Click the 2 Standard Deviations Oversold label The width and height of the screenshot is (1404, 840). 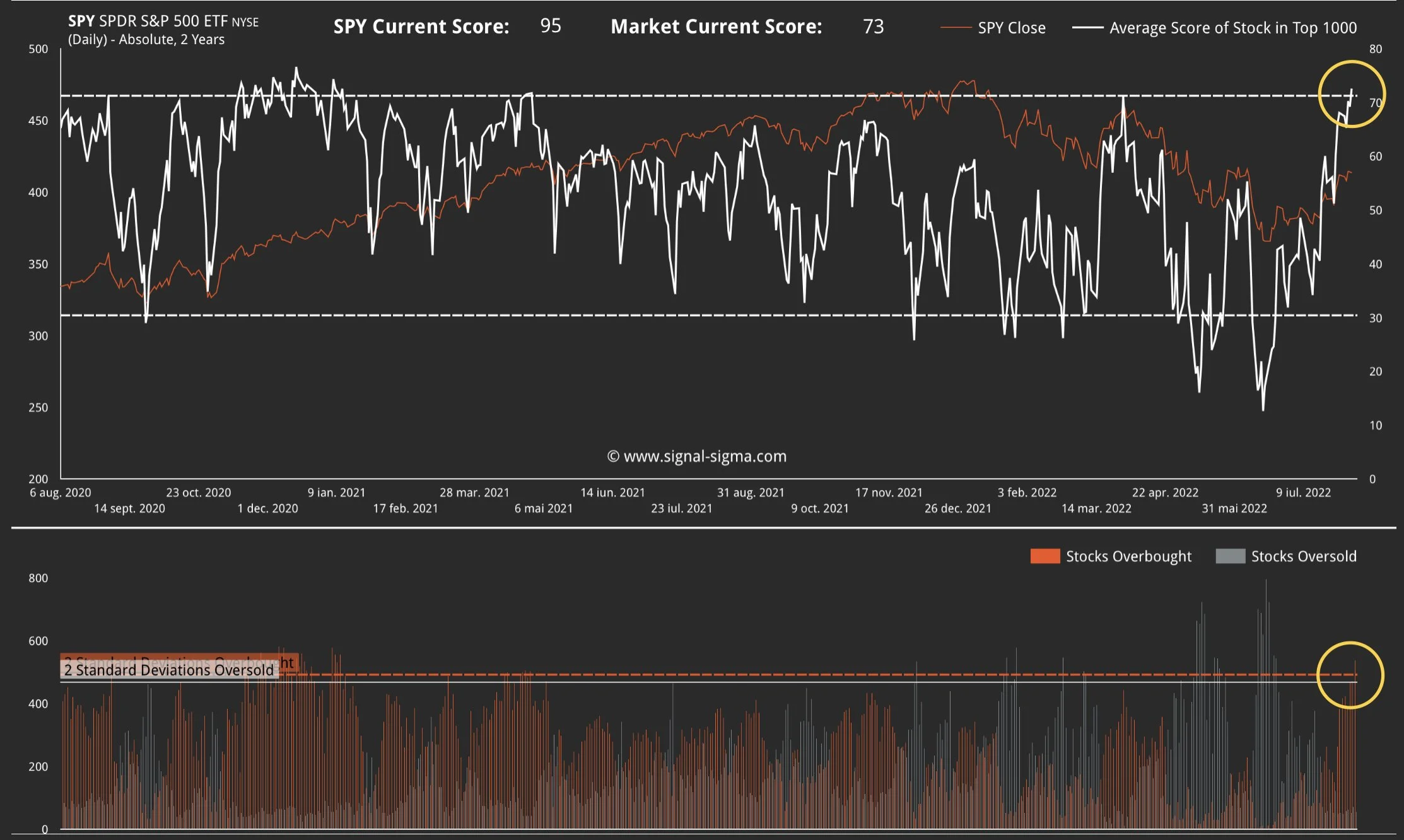pos(169,670)
